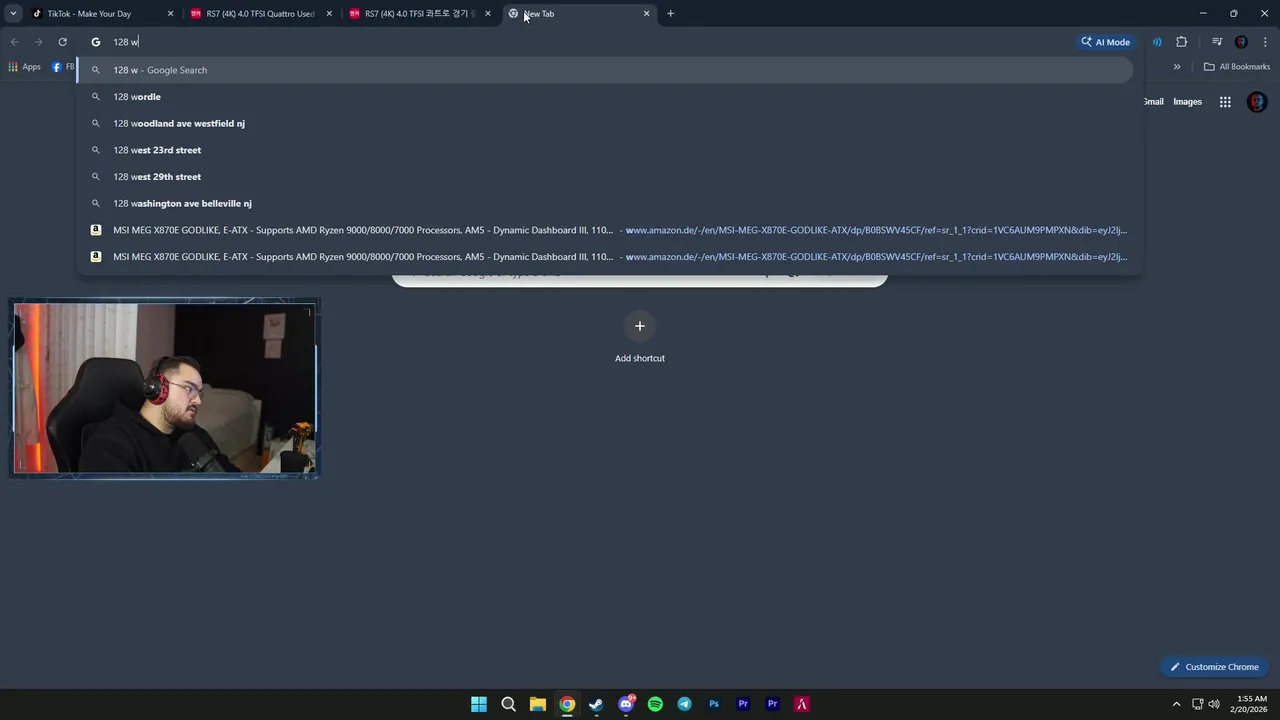Select the New Tab tab
The height and width of the screenshot is (720, 1280).
pyautogui.click(x=578, y=14)
